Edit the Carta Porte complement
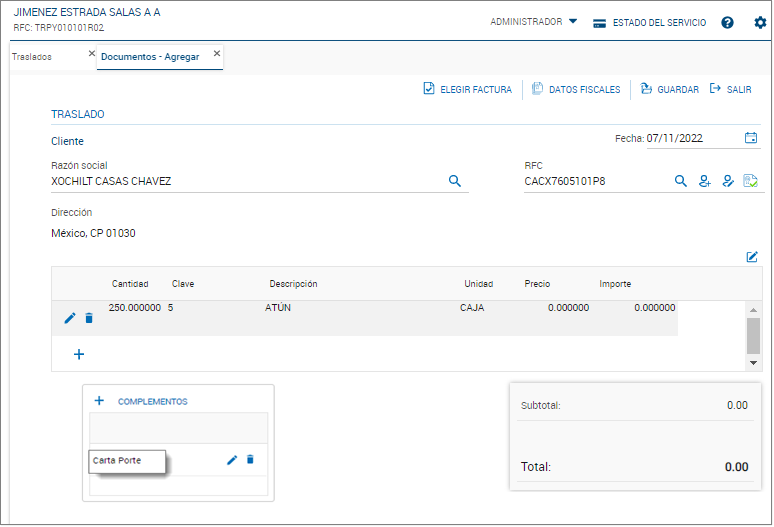The height and width of the screenshot is (527, 774). [x=232, y=460]
